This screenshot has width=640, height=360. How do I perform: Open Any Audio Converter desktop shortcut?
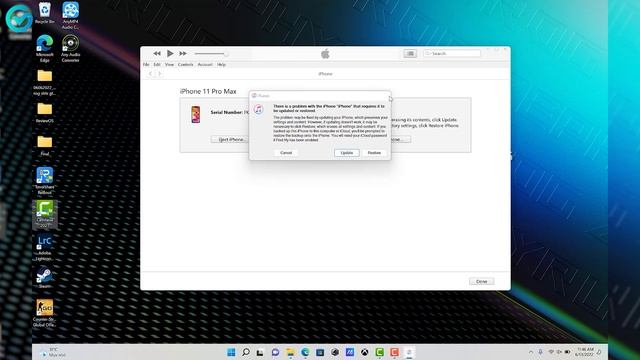[x=70, y=49]
